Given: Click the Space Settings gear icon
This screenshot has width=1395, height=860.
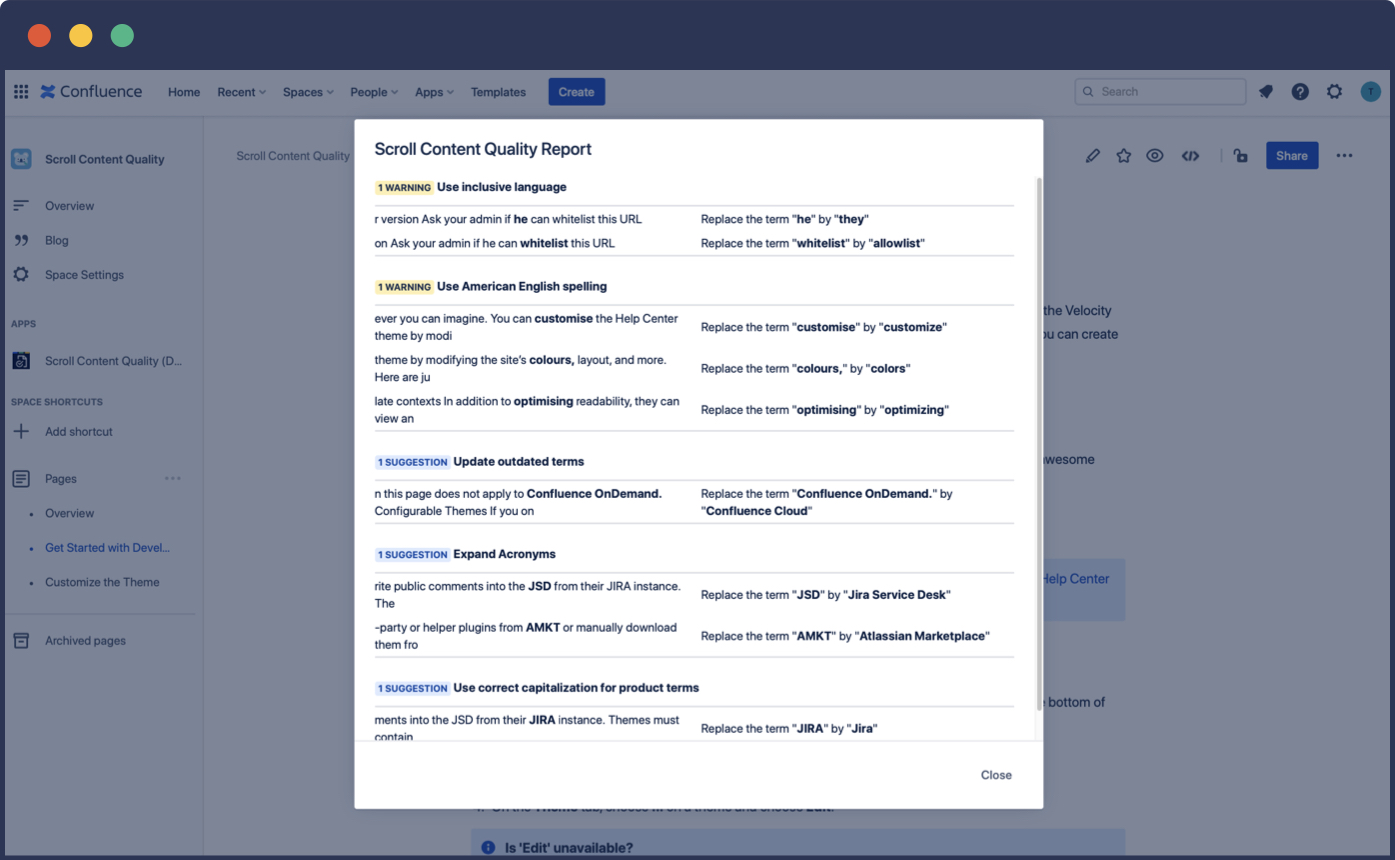Looking at the screenshot, I should (x=20, y=274).
